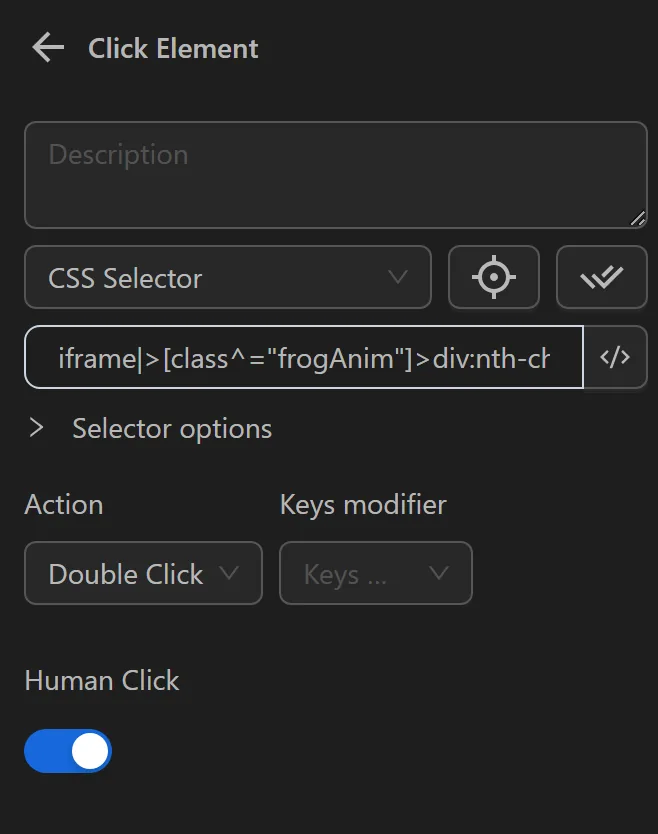The image size is (658, 834).
Task: Click the Selector options disclosure arrow
Action: [37, 428]
